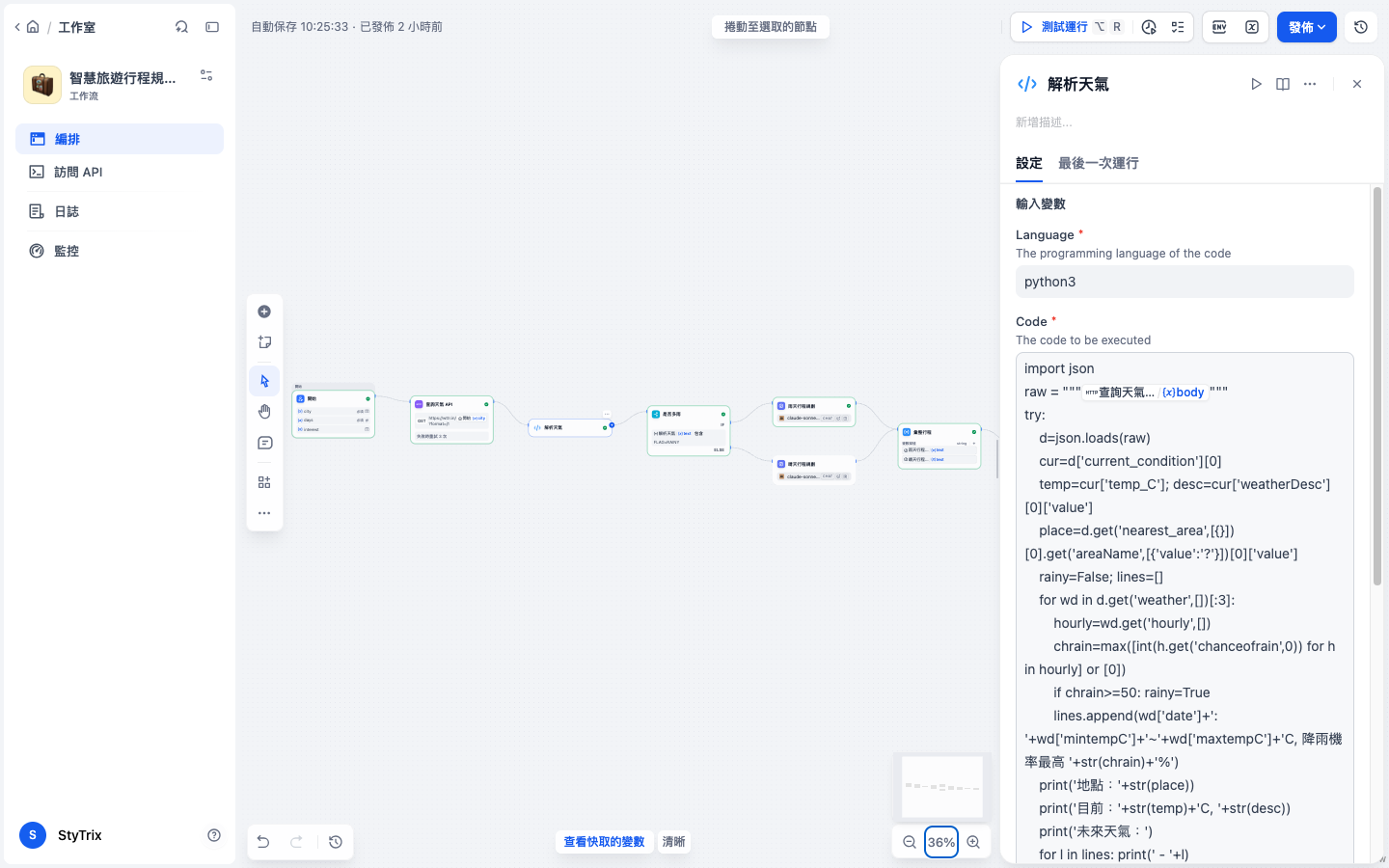This screenshot has height=868, width=1389.
Task: Open the help question mark icon
Action: pyautogui.click(x=214, y=835)
